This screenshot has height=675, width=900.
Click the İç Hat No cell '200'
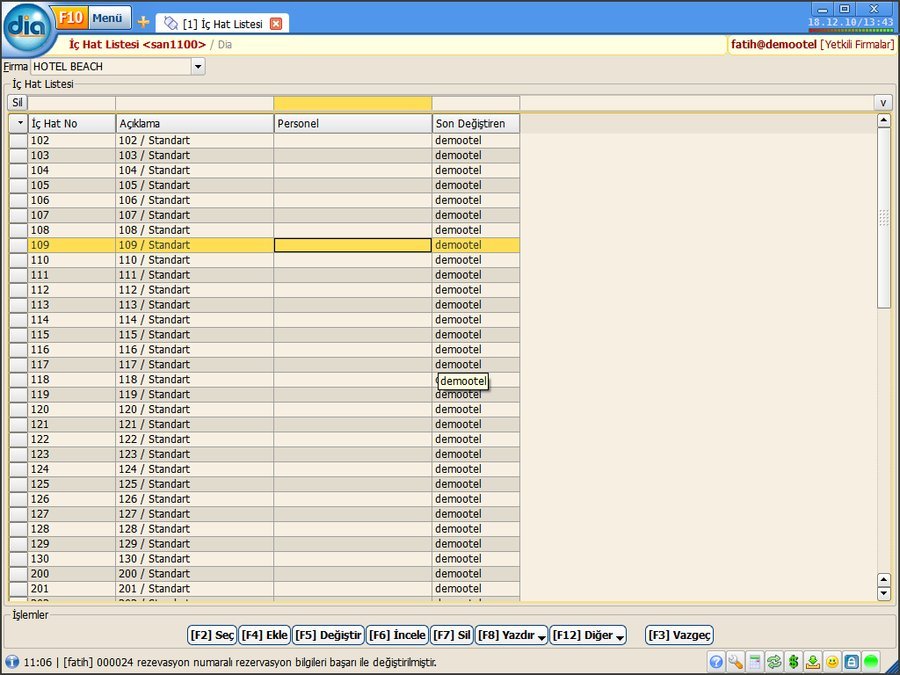pyautogui.click(x=72, y=573)
